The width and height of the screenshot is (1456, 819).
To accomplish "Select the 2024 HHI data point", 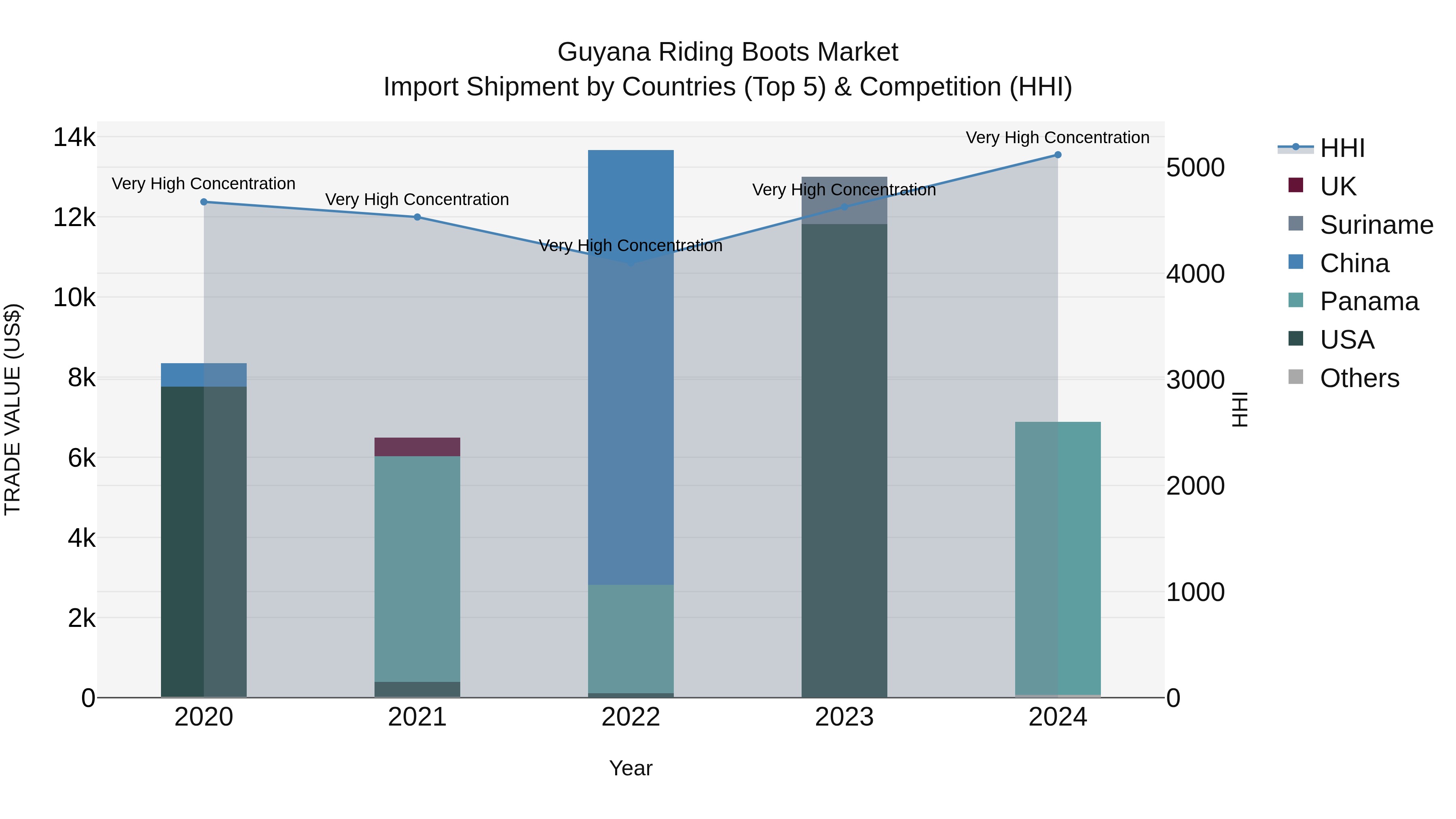I will pos(1058,155).
